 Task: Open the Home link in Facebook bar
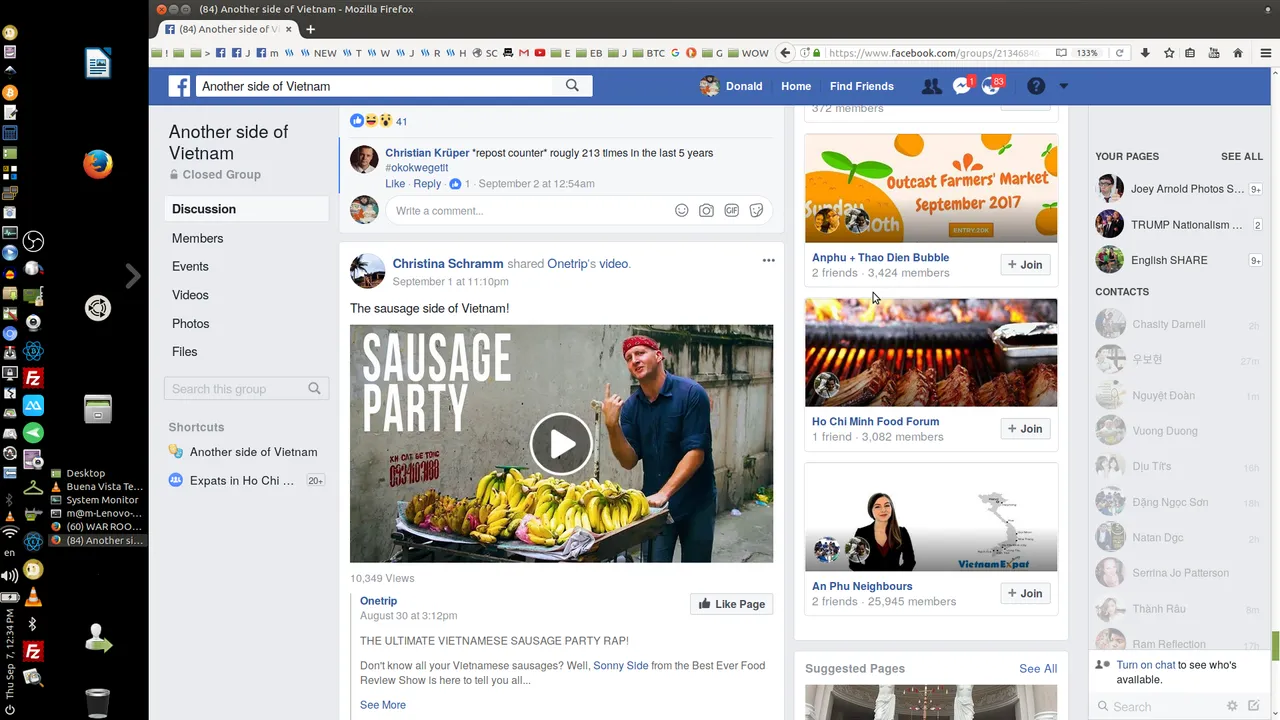[796, 86]
